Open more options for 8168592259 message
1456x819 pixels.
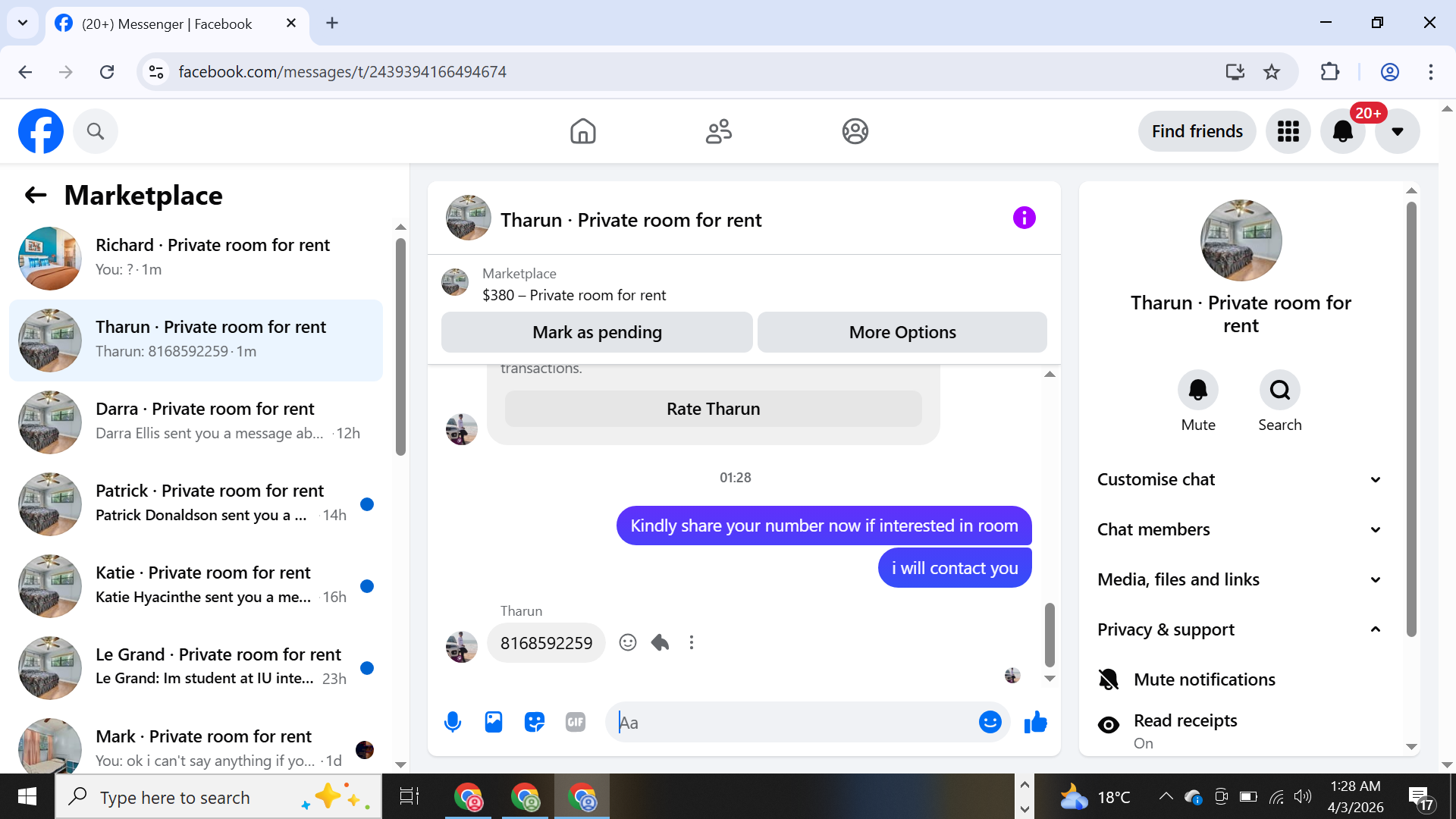[692, 643]
